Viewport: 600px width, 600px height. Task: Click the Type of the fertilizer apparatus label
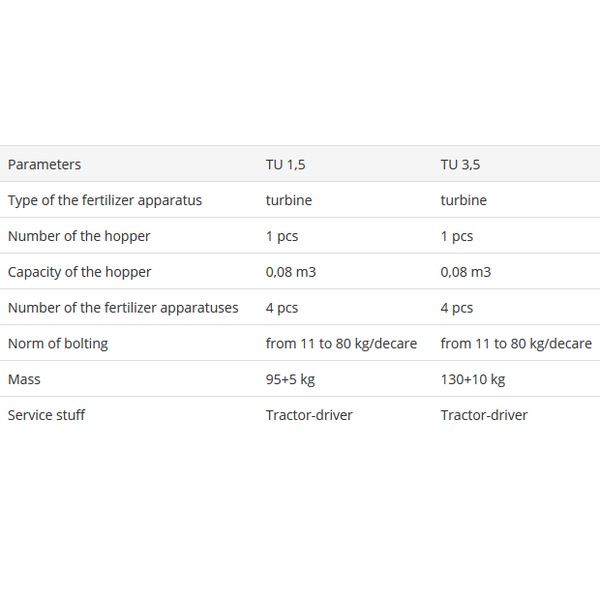(105, 200)
